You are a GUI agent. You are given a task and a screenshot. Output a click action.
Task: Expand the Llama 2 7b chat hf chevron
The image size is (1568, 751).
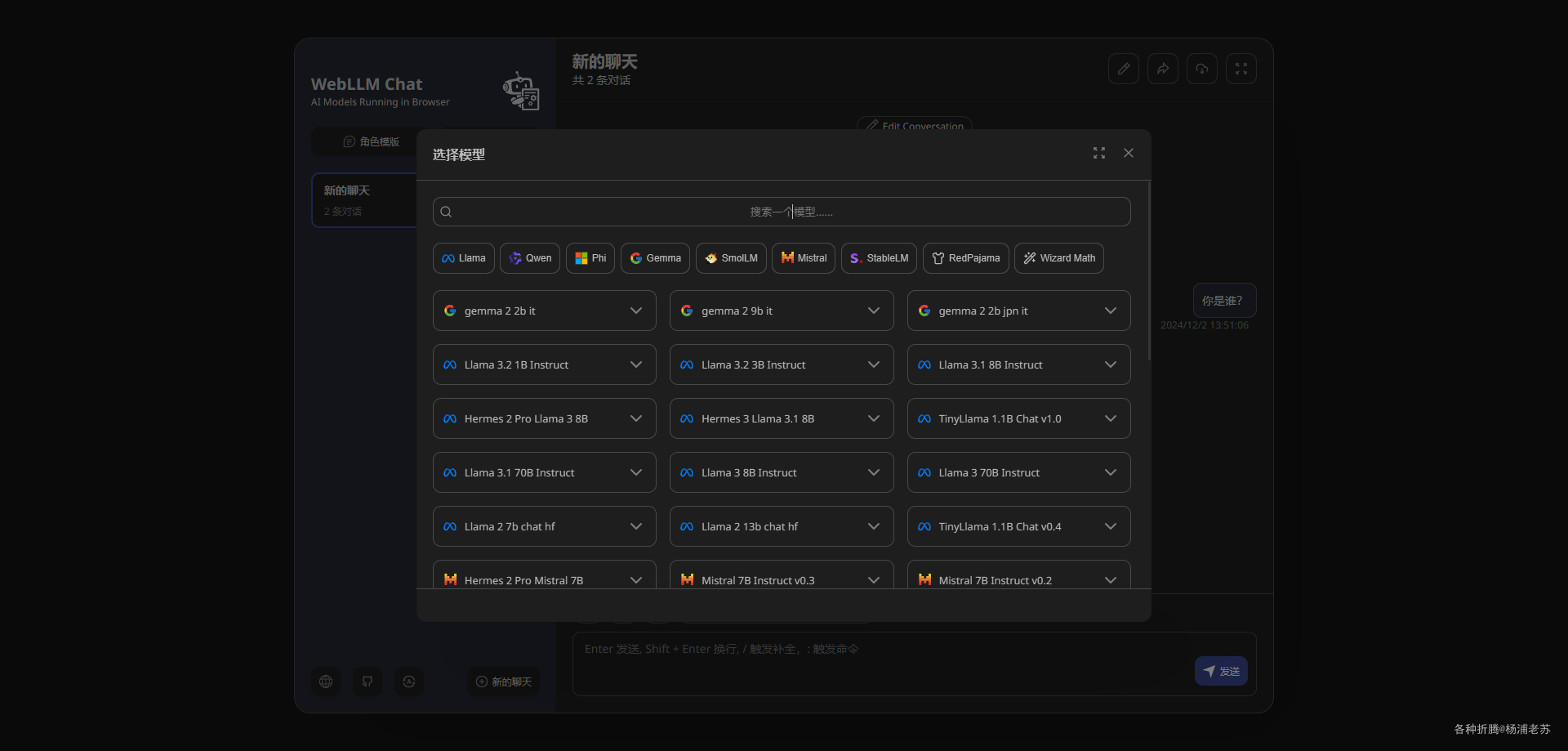[x=636, y=526]
